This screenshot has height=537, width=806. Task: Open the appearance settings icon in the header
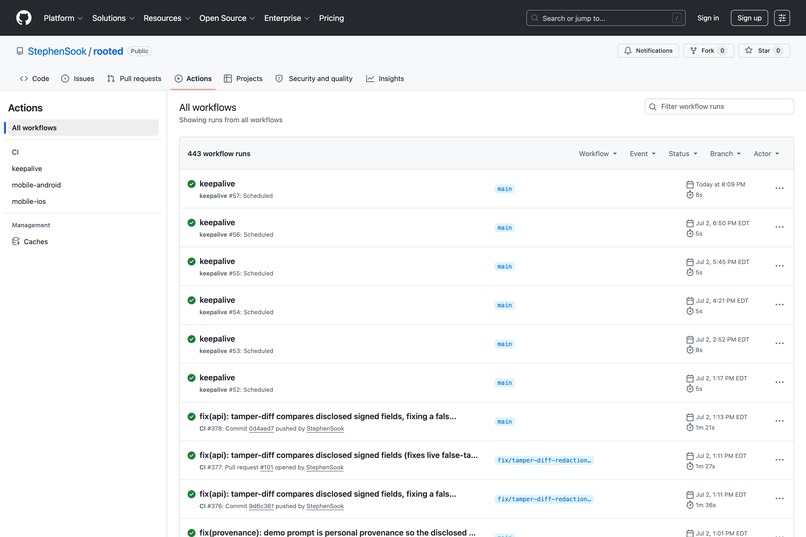point(782,18)
